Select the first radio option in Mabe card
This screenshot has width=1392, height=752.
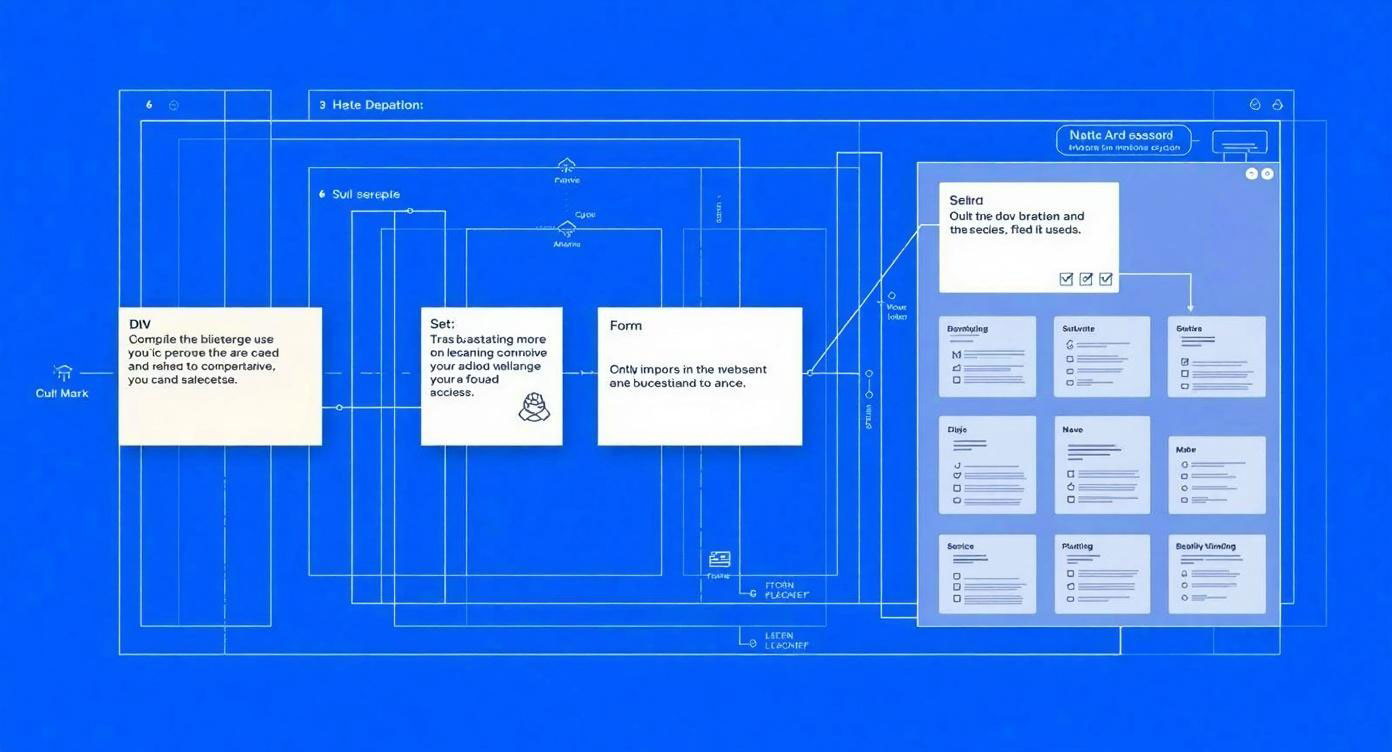coord(1185,465)
